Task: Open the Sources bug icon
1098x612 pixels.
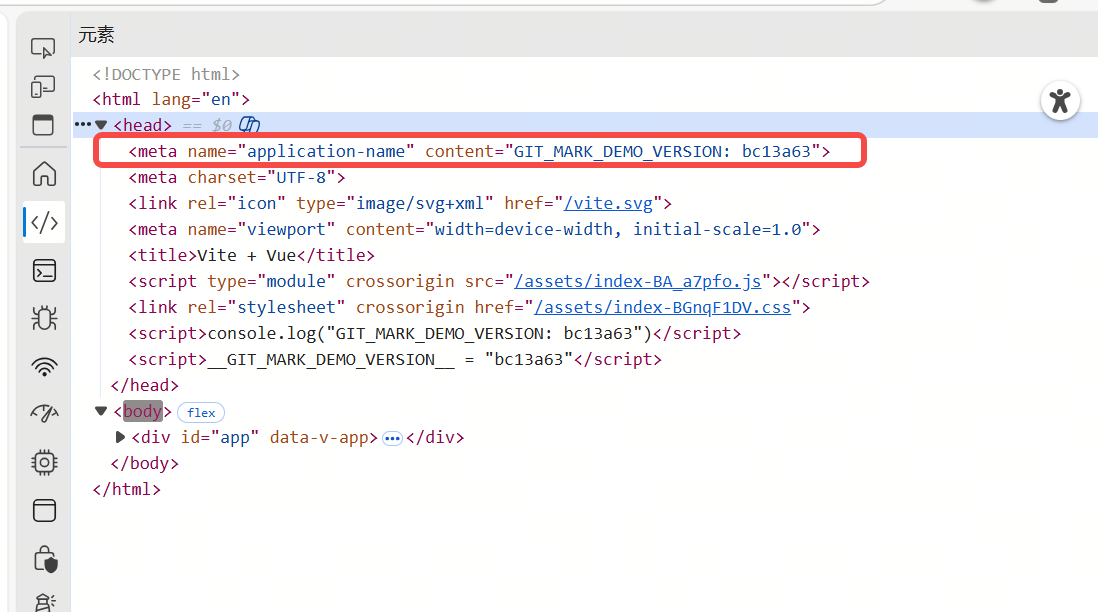Action: (44, 319)
